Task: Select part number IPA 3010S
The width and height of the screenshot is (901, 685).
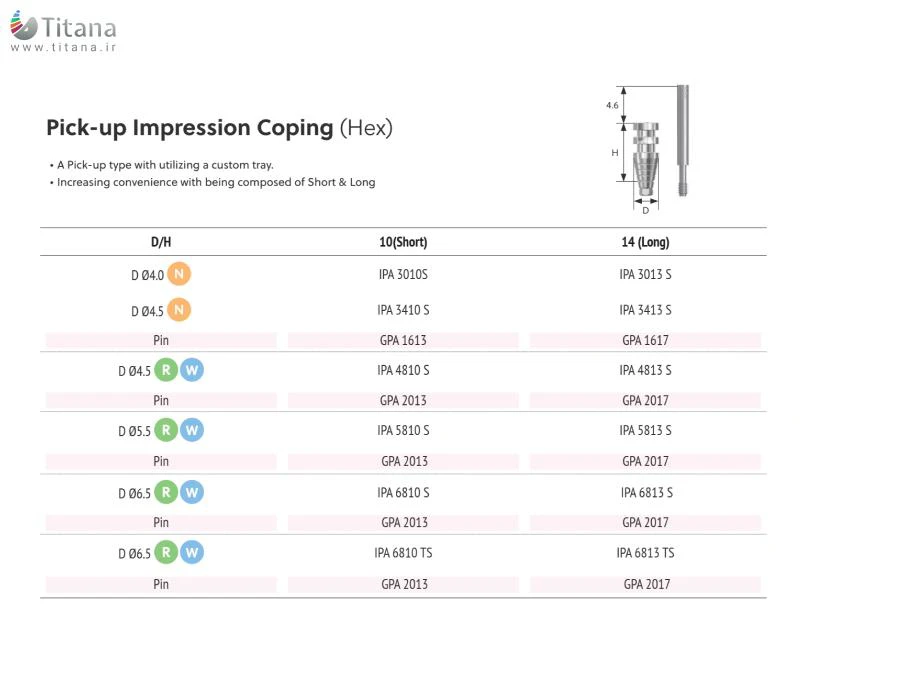Action: [403, 274]
